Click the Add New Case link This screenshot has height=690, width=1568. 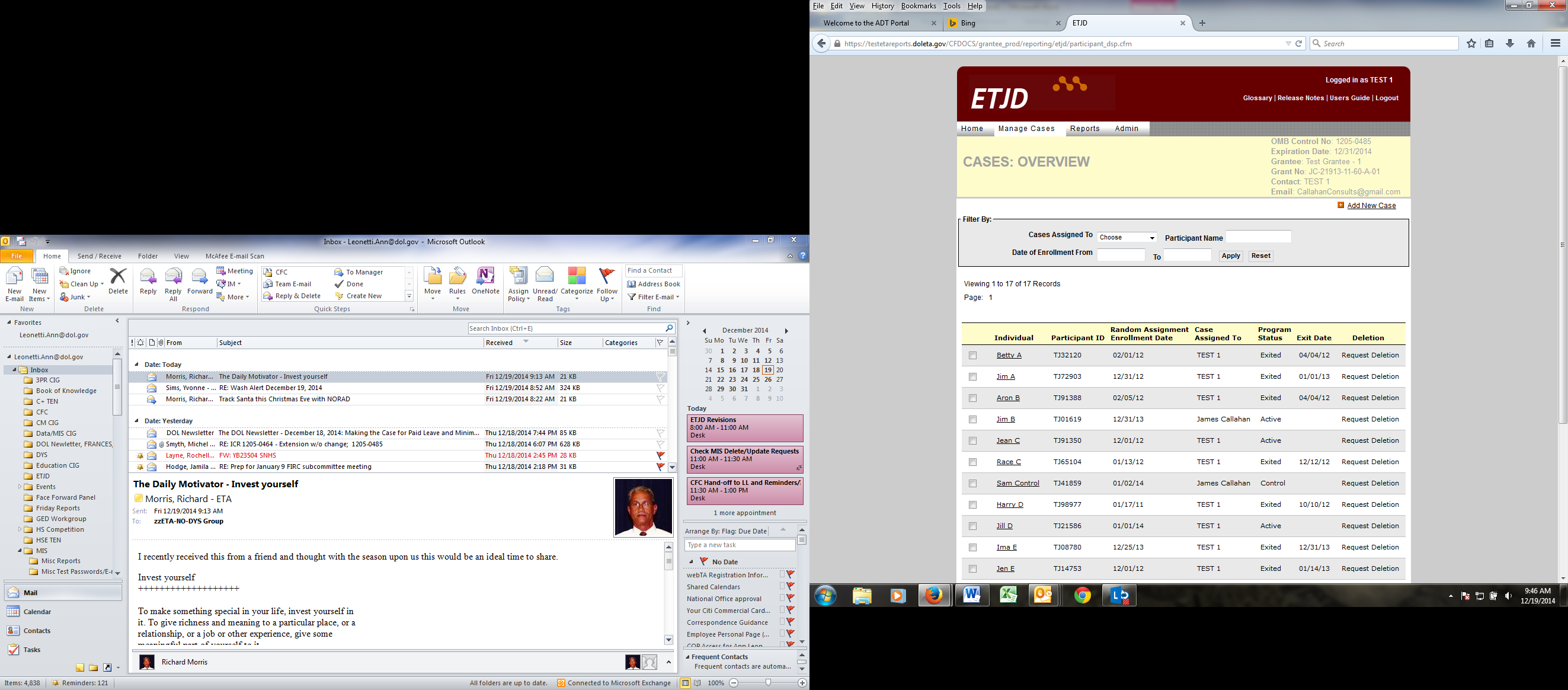[1371, 206]
